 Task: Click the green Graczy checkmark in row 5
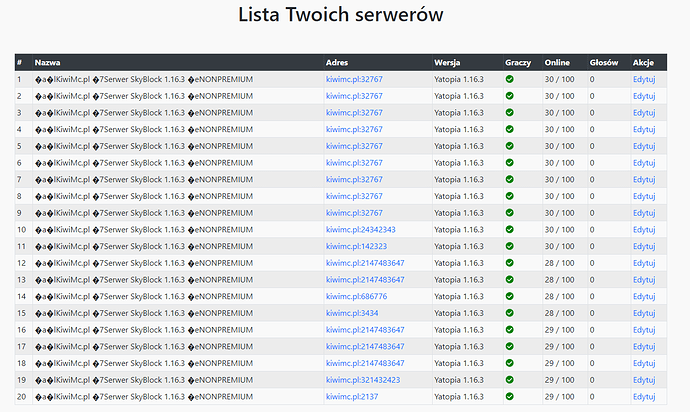510,146
